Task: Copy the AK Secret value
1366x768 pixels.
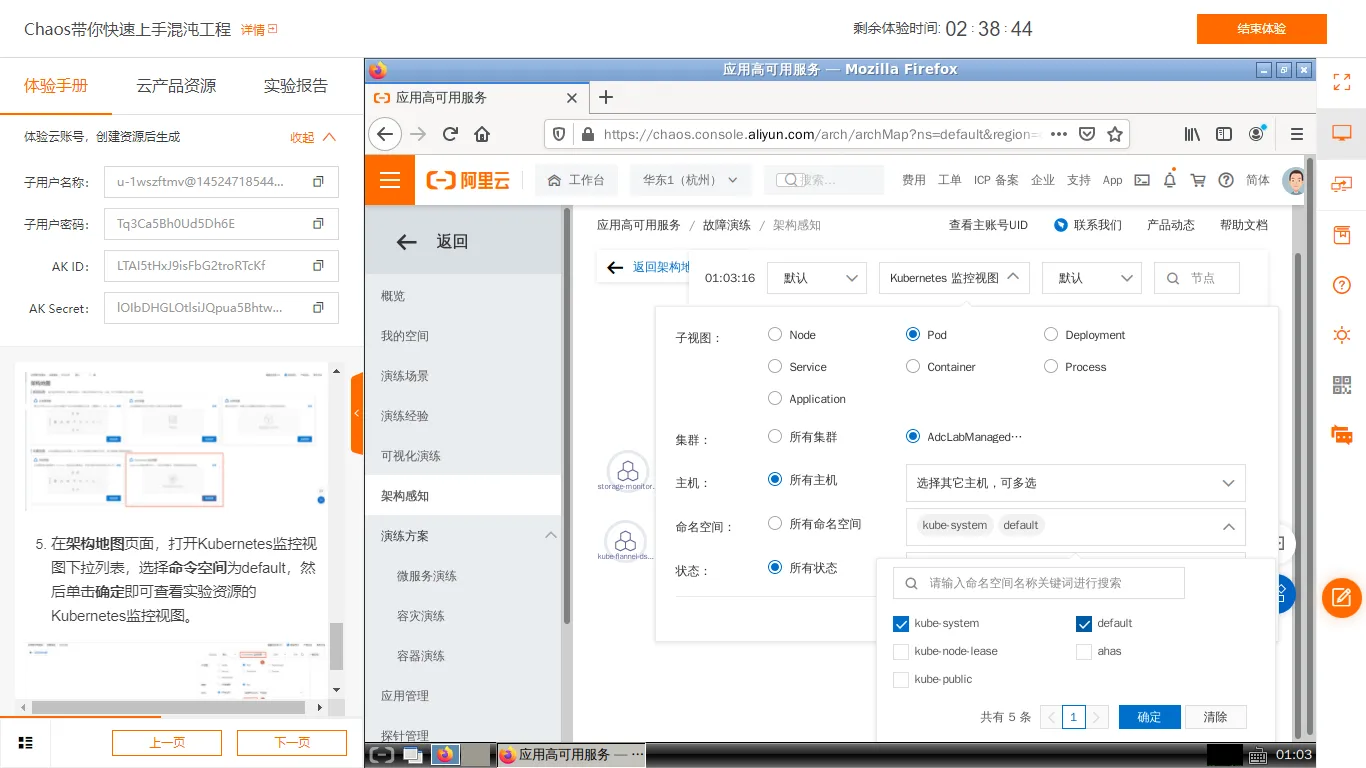Action: [x=318, y=308]
